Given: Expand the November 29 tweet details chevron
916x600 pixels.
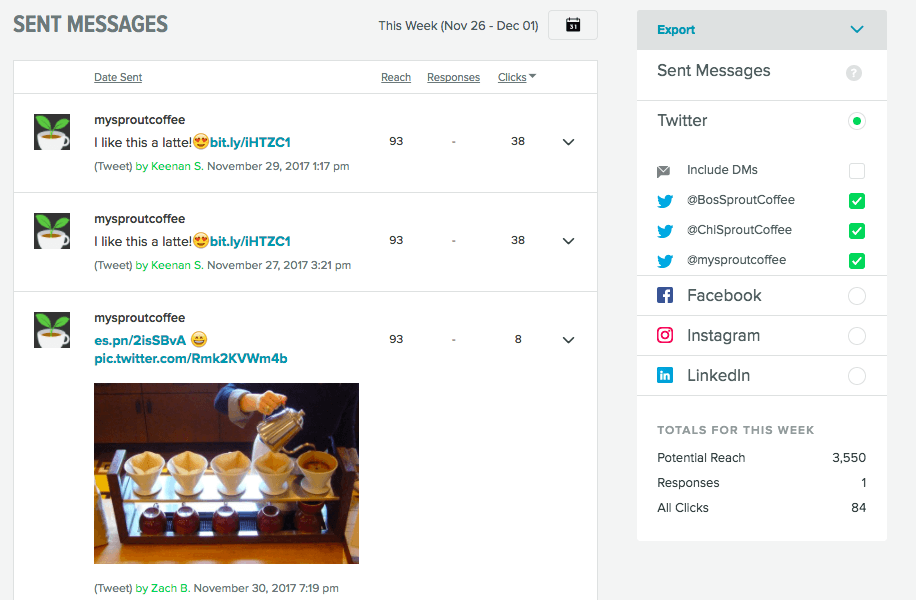Looking at the screenshot, I should pos(568,142).
